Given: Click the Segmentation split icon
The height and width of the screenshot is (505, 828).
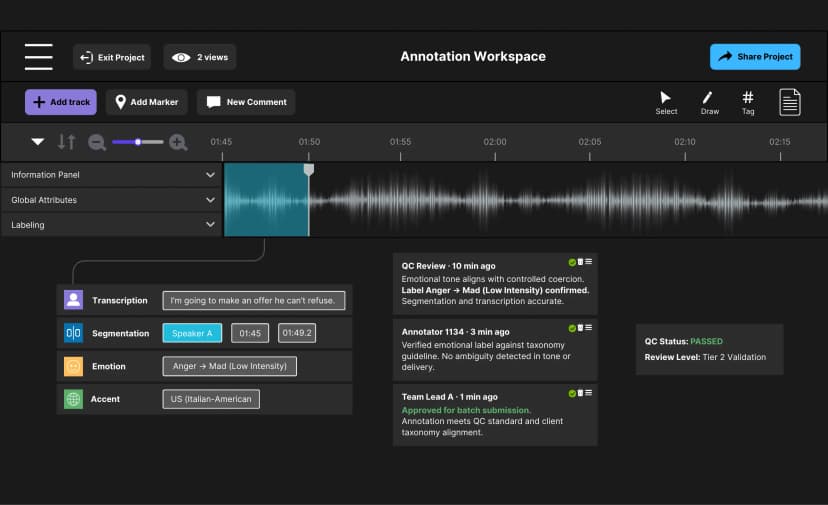Looking at the screenshot, I should coord(73,333).
